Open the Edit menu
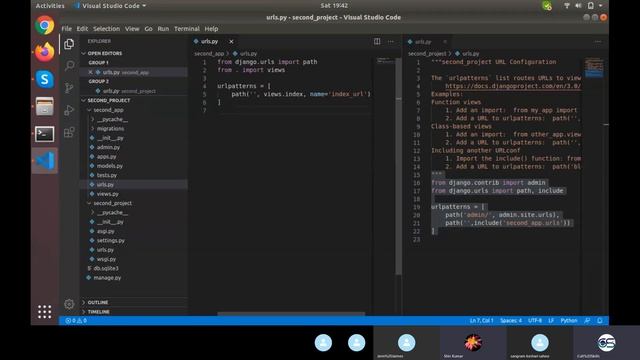Screen dimensions: 640x360 click(82, 29)
